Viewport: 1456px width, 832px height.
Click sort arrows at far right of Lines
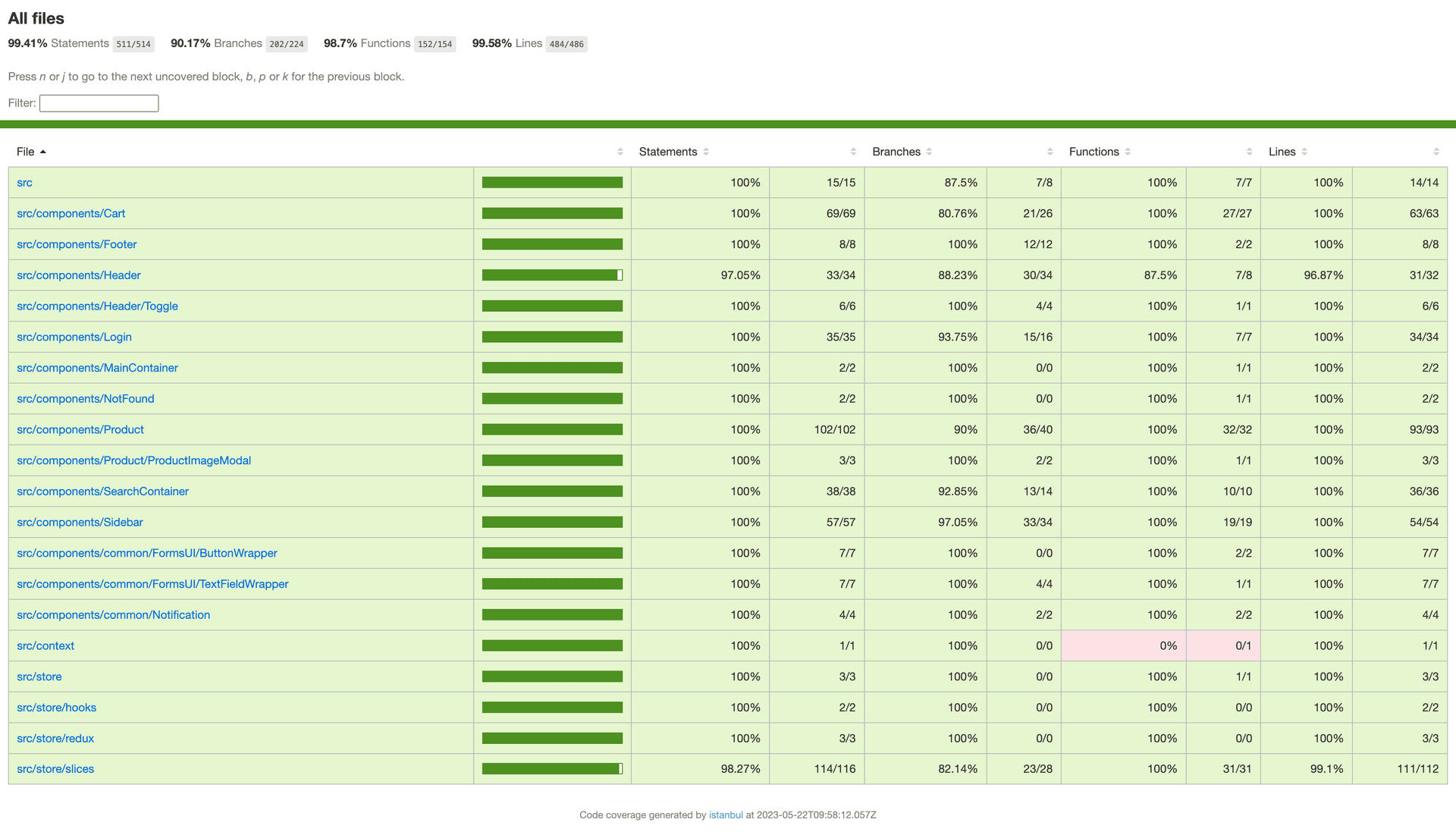tap(1436, 152)
